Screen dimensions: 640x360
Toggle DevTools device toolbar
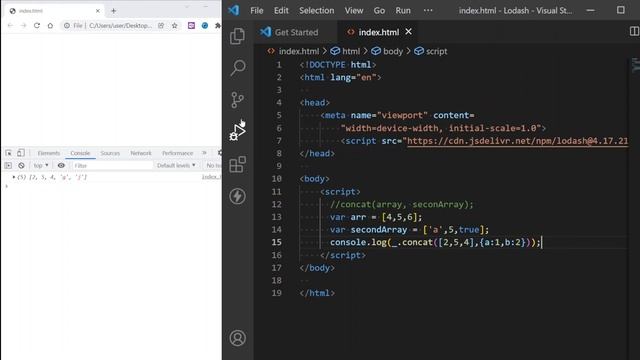click(x=21, y=153)
